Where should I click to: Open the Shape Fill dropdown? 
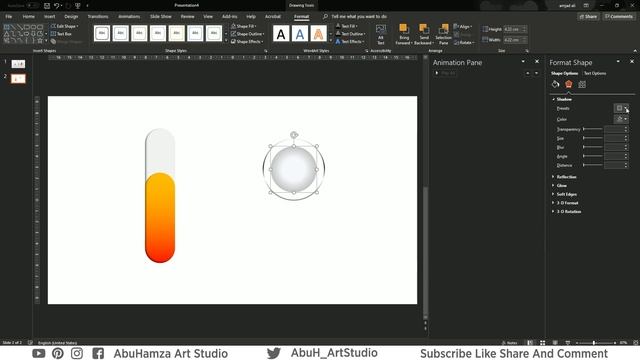244,26
